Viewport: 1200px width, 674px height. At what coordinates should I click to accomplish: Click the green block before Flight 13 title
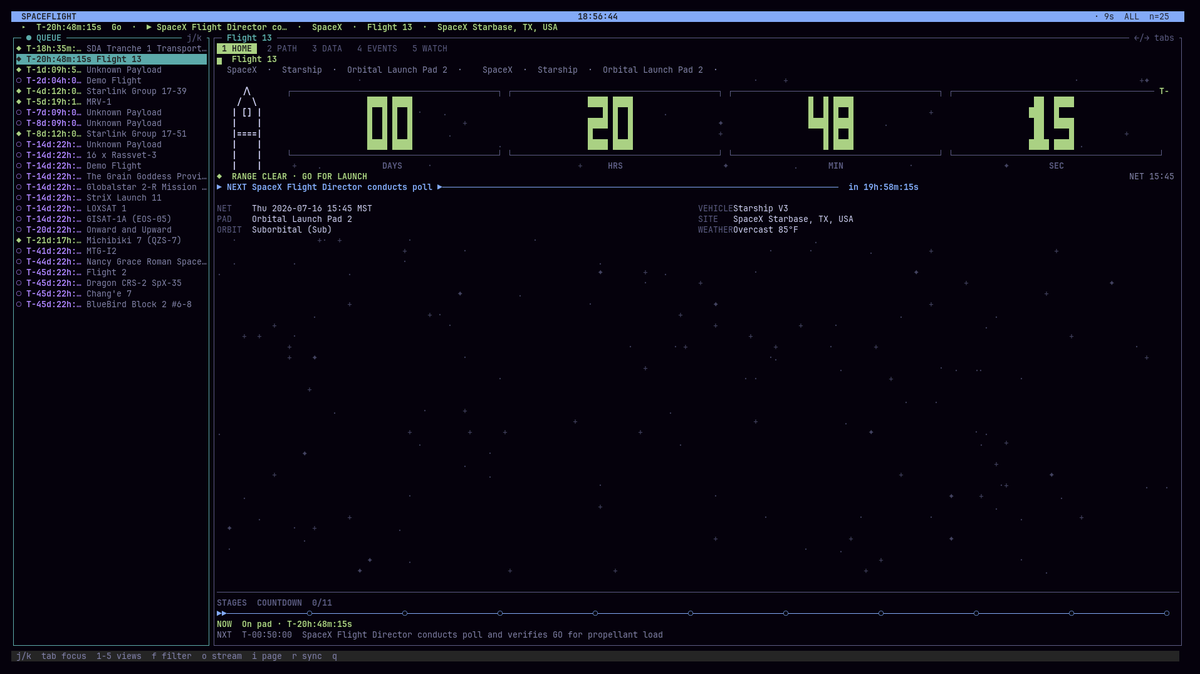(220, 60)
